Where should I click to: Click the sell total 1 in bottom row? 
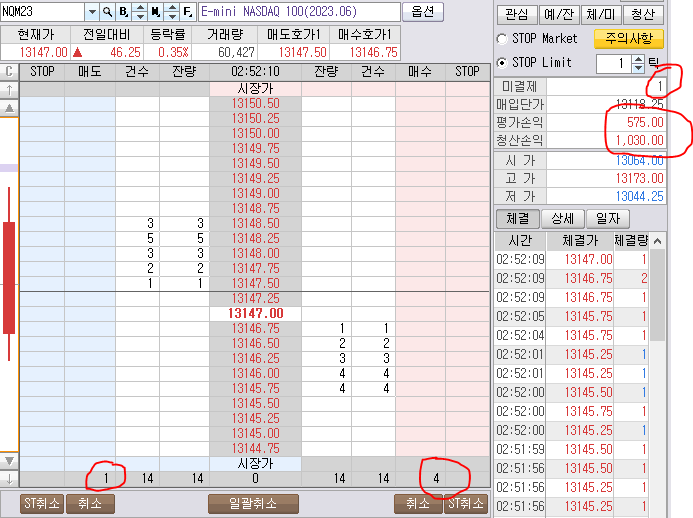106,478
